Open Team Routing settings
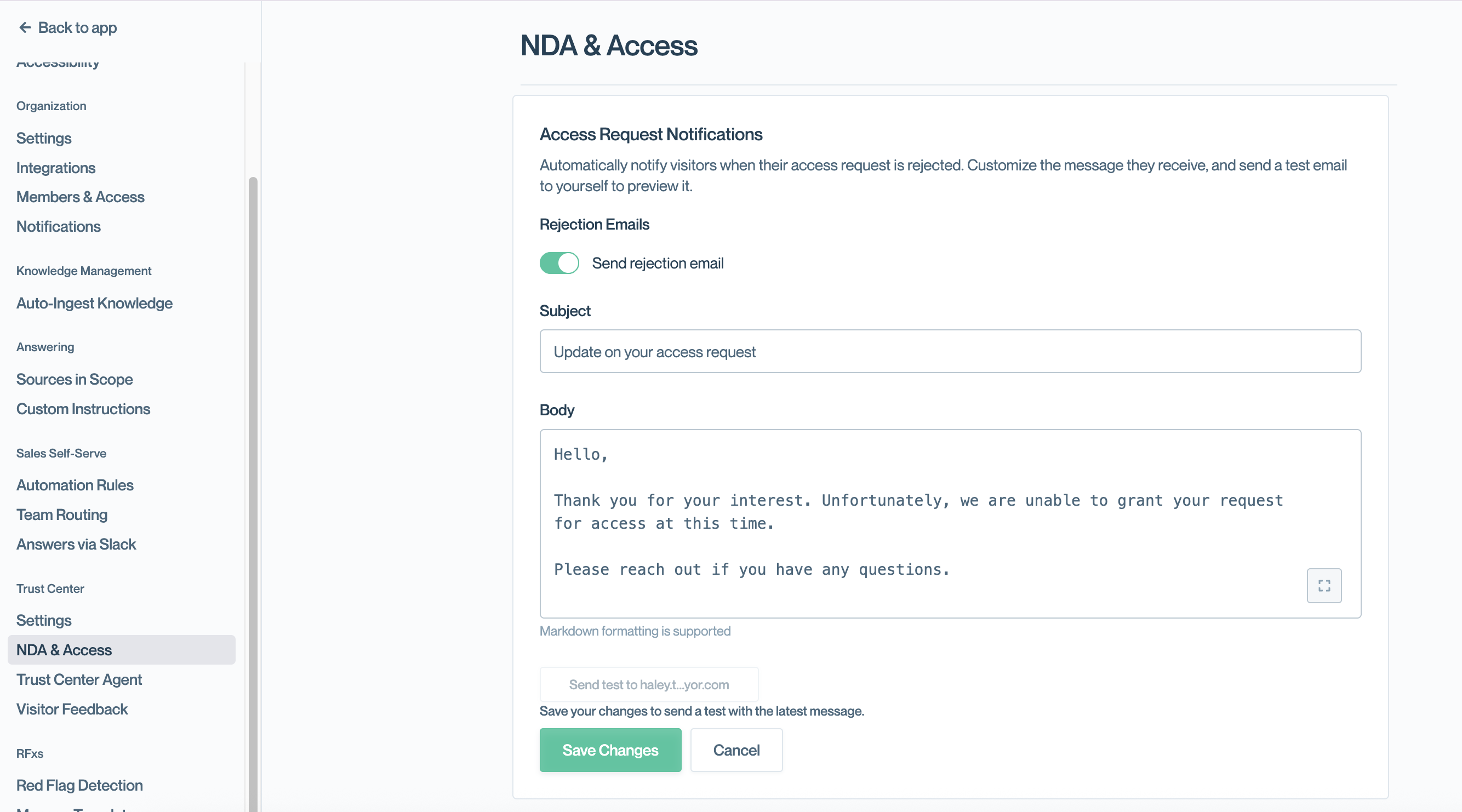Viewport: 1462px width, 812px height. pos(62,514)
